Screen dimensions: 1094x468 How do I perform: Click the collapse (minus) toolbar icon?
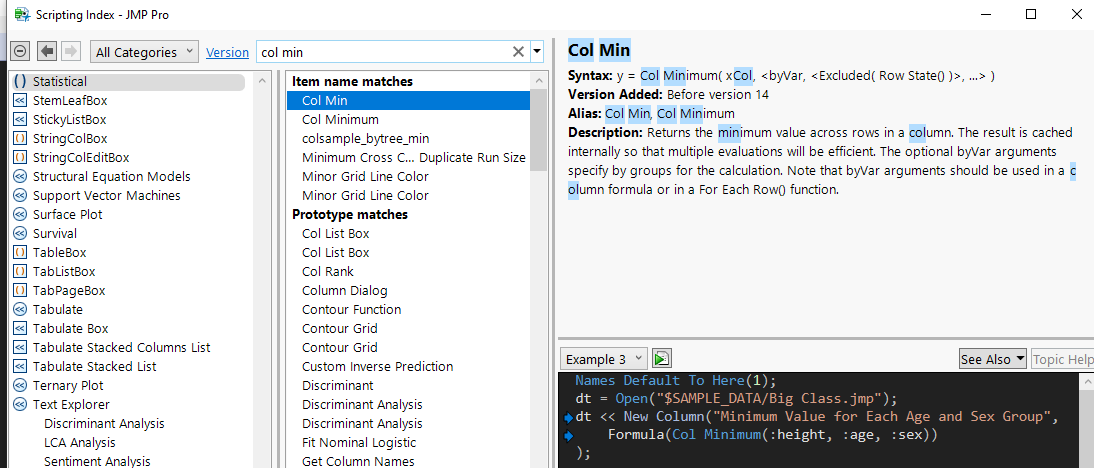pos(20,52)
